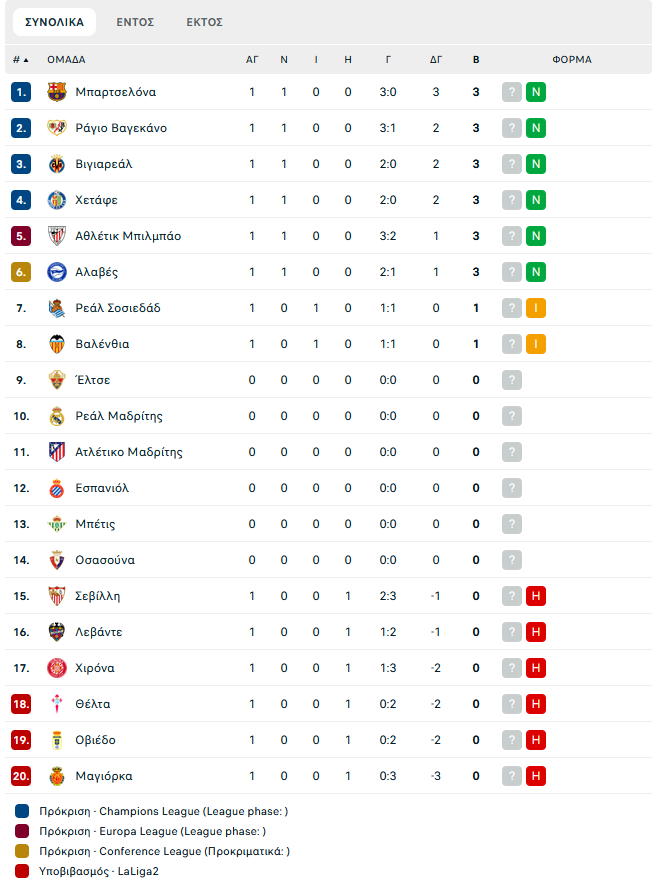Click the Atlético Madrid crest icon
Screen dimensions: 652x886
click(56, 452)
